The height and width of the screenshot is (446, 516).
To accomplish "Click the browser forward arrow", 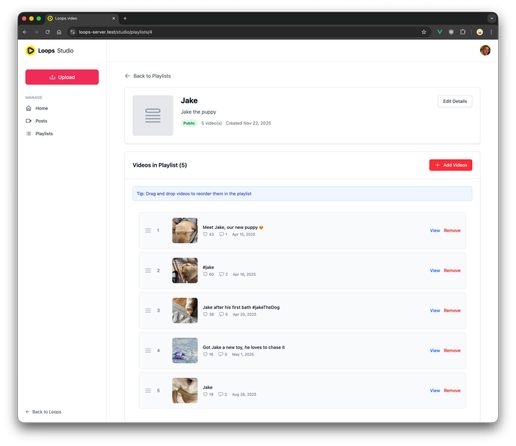I will [x=36, y=32].
